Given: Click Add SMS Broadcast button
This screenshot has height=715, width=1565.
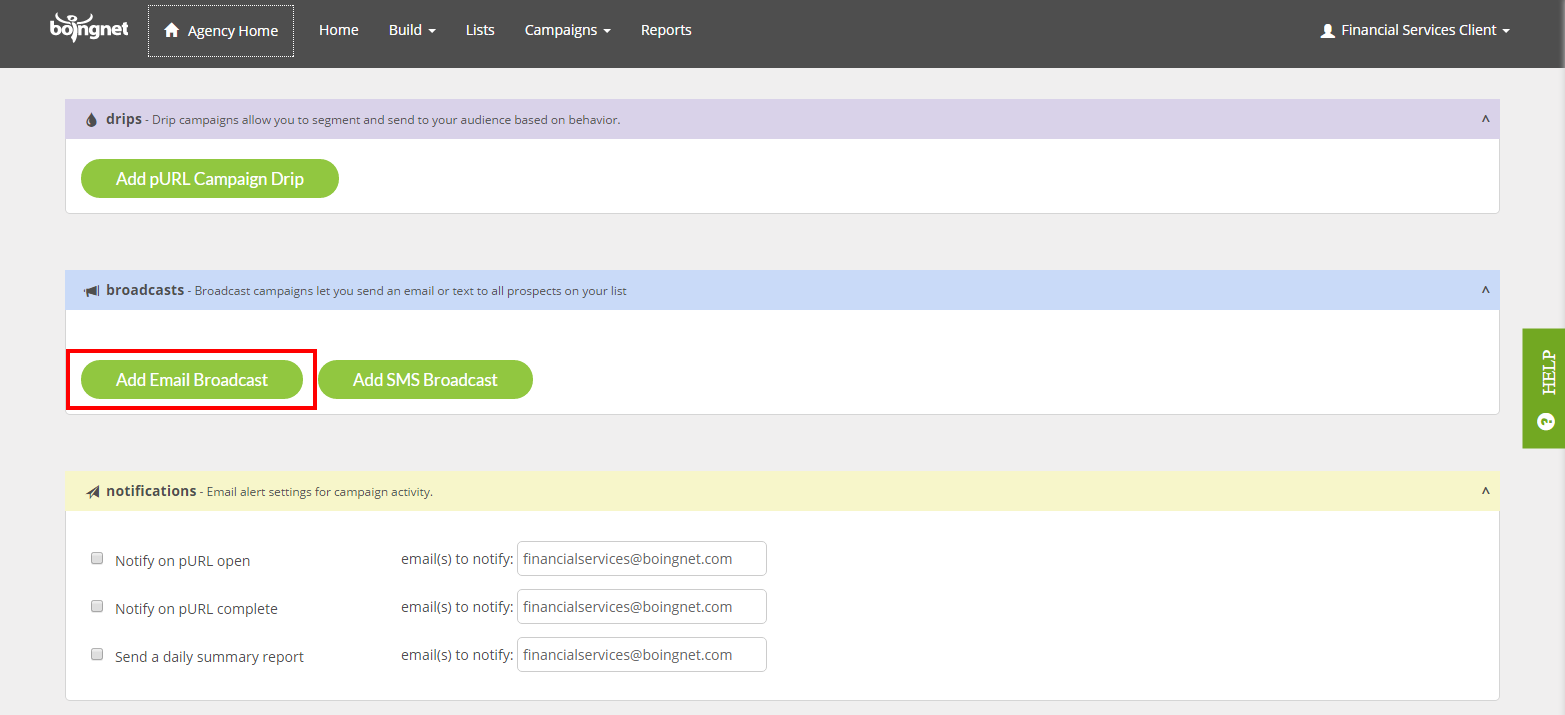Looking at the screenshot, I should (x=425, y=379).
